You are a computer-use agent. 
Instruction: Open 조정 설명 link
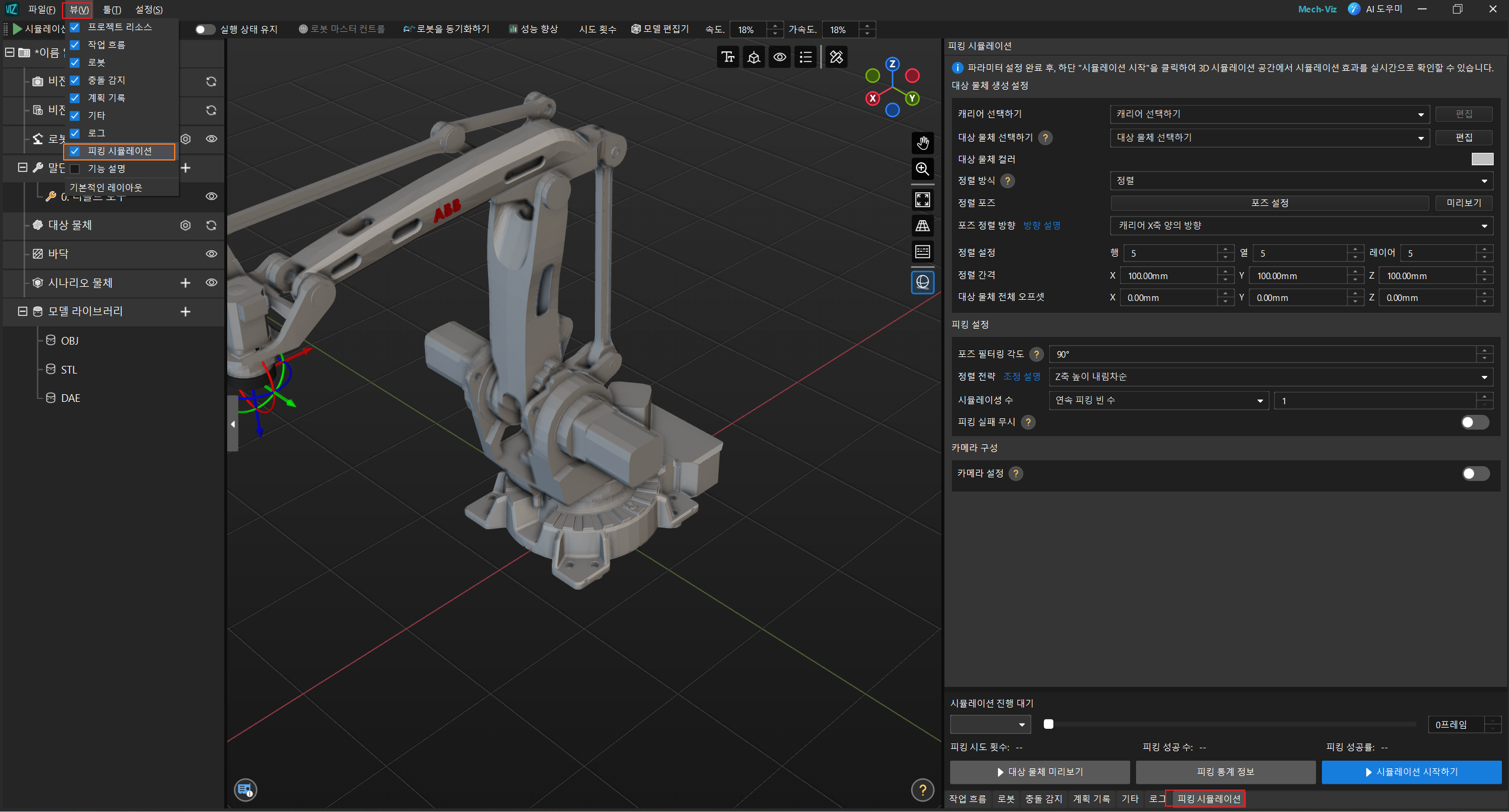coord(1022,376)
